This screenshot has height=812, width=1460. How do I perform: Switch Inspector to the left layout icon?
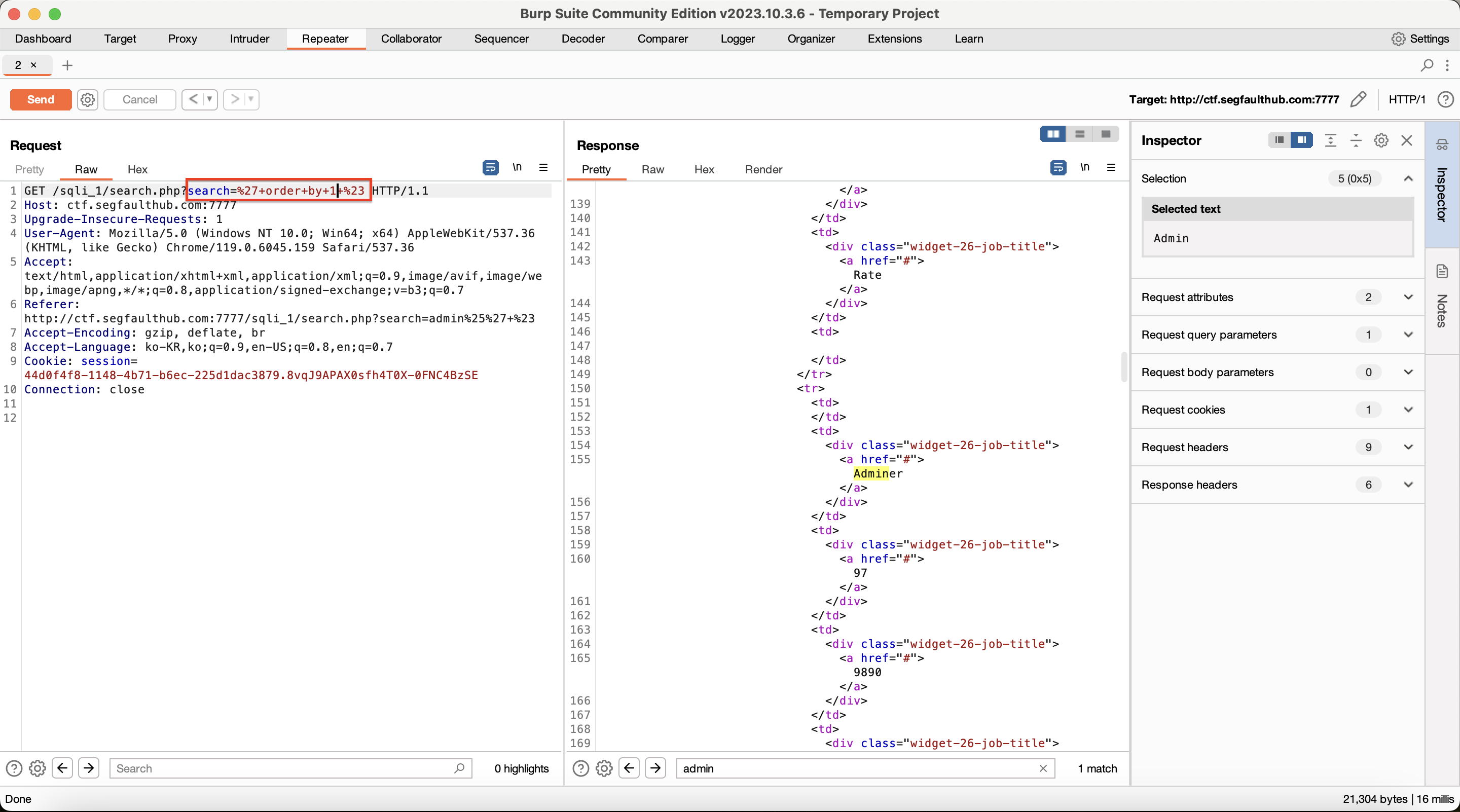1279,140
